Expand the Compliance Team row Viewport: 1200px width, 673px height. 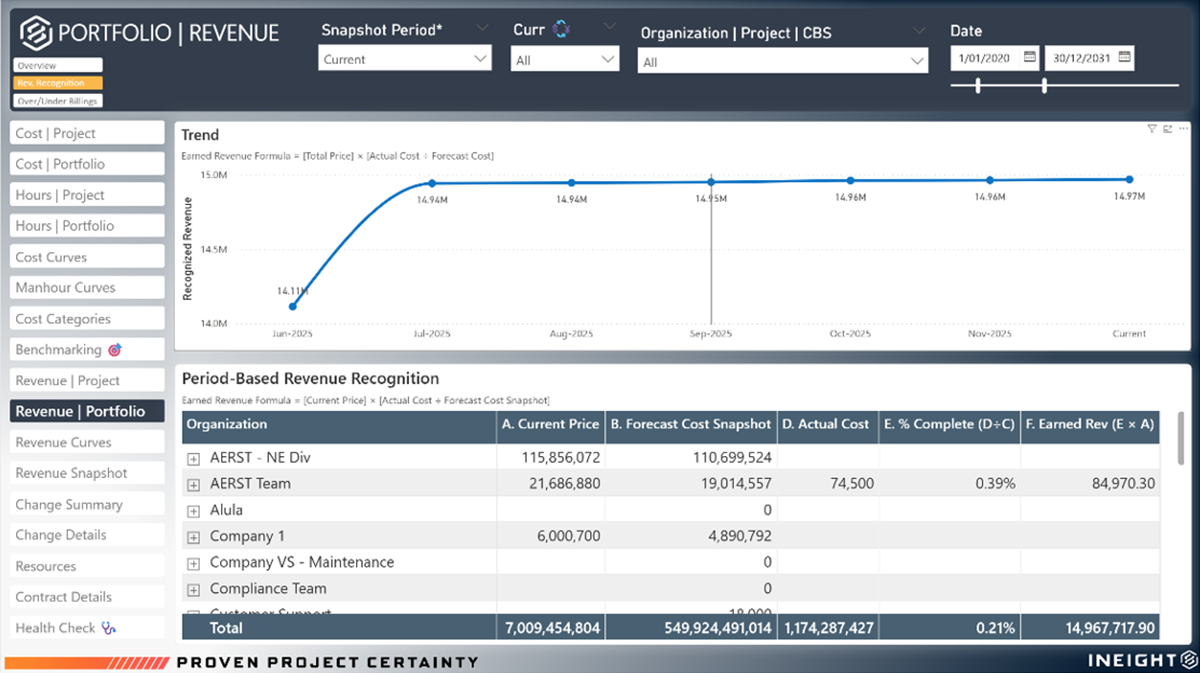tap(194, 590)
